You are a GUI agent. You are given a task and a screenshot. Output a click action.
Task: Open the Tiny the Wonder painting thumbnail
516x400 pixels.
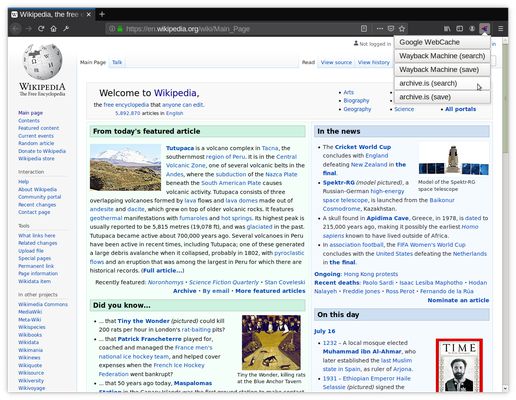pyautogui.click(x=271, y=343)
